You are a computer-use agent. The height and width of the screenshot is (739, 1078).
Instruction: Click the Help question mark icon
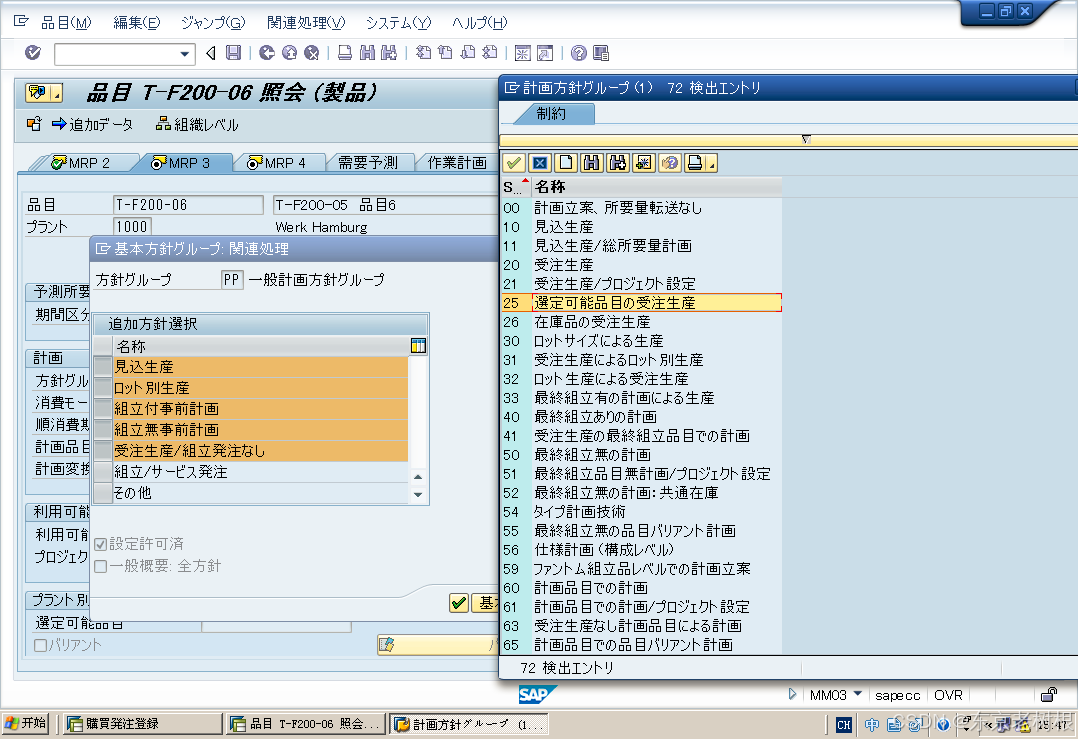click(579, 53)
